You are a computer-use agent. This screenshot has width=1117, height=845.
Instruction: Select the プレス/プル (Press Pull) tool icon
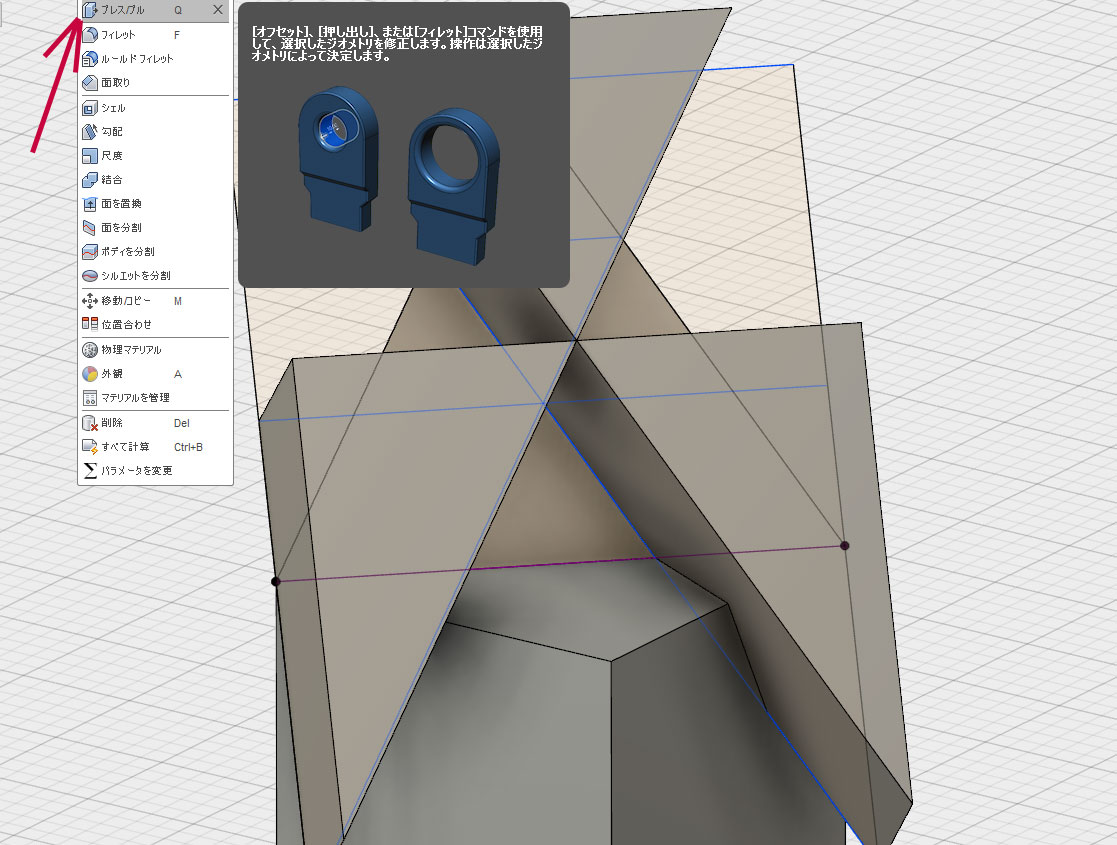click(x=90, y=10)
